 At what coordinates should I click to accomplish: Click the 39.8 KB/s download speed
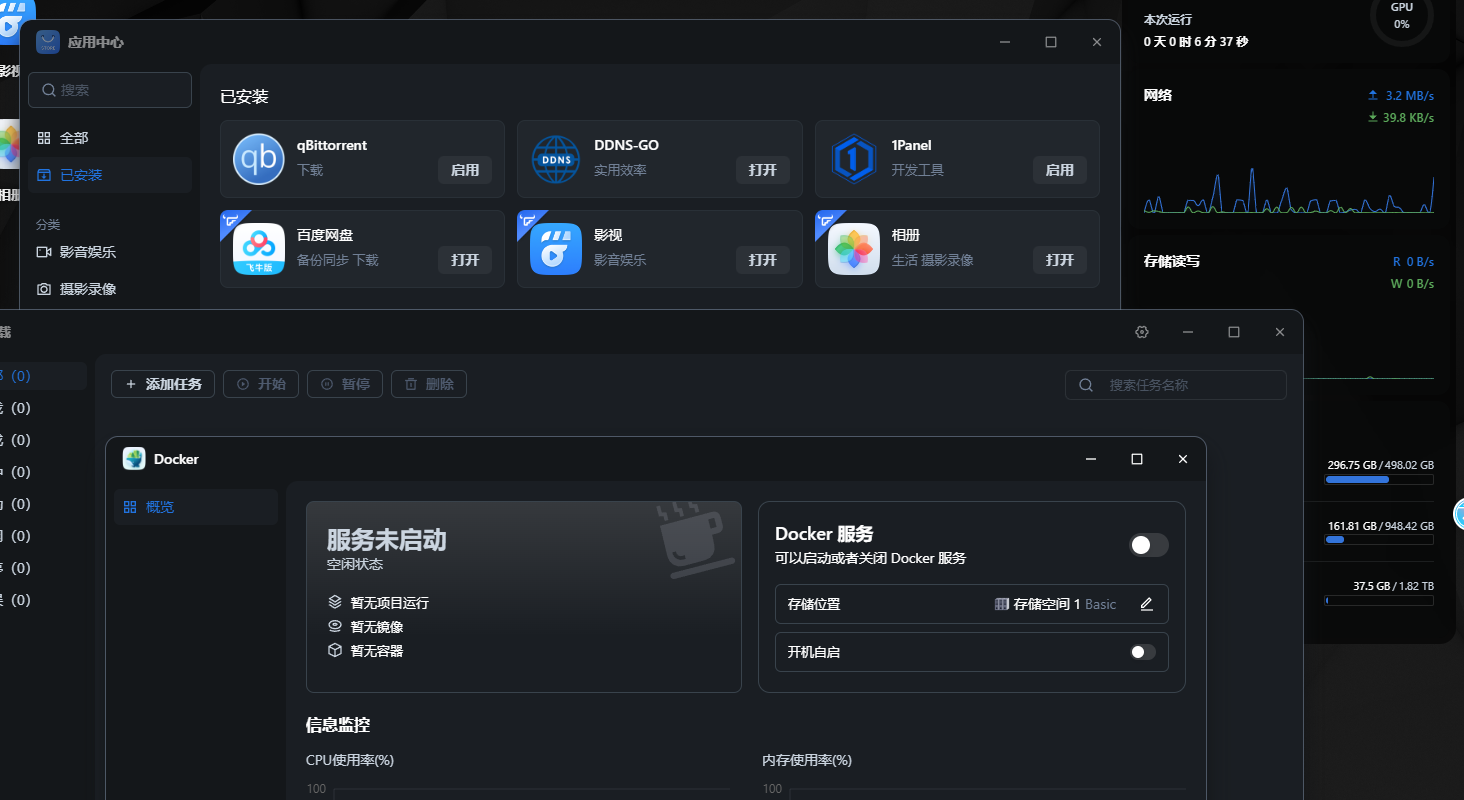pyautogui.click(x=1407, y=118)
